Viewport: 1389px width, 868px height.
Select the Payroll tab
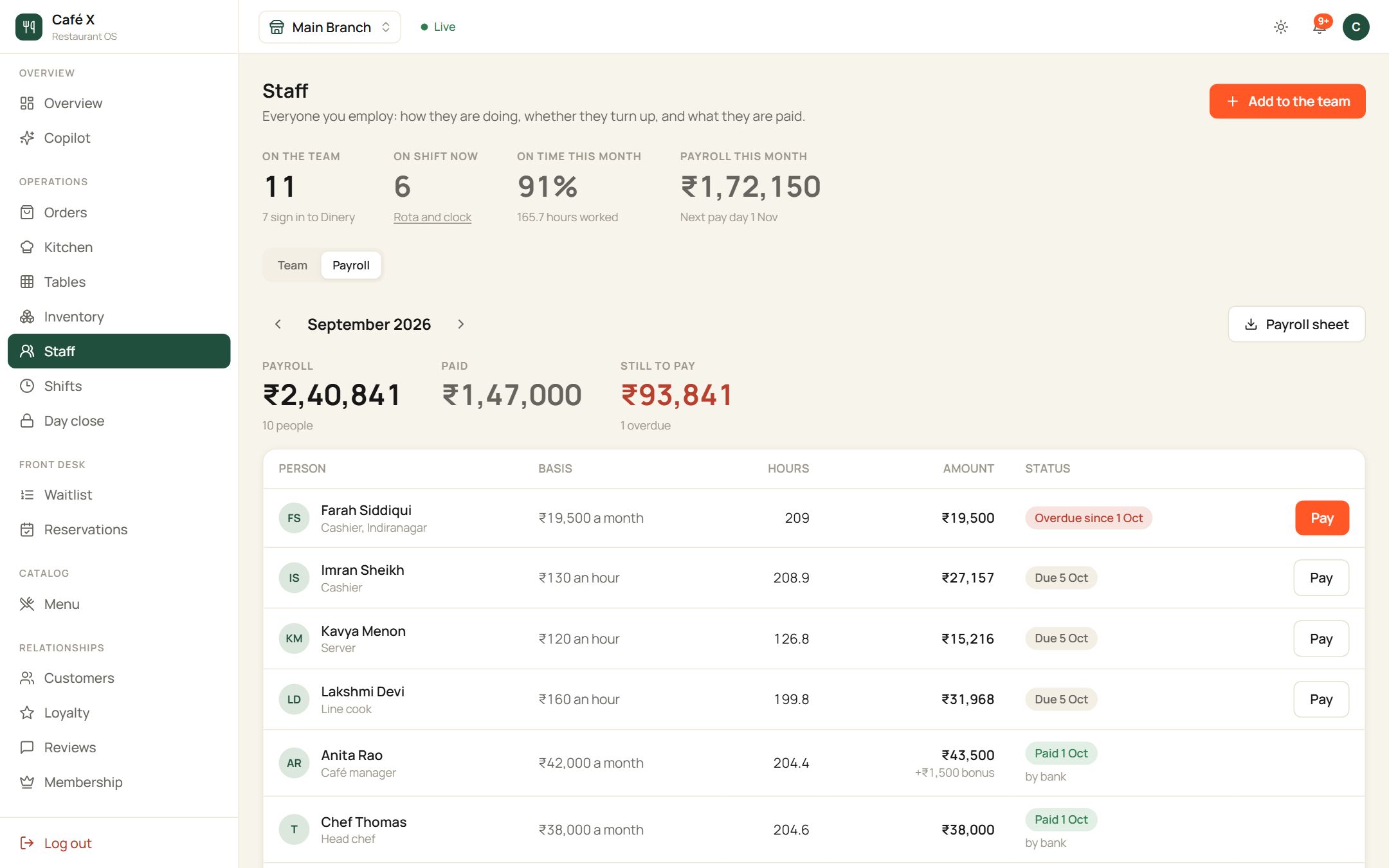point(351,266)
